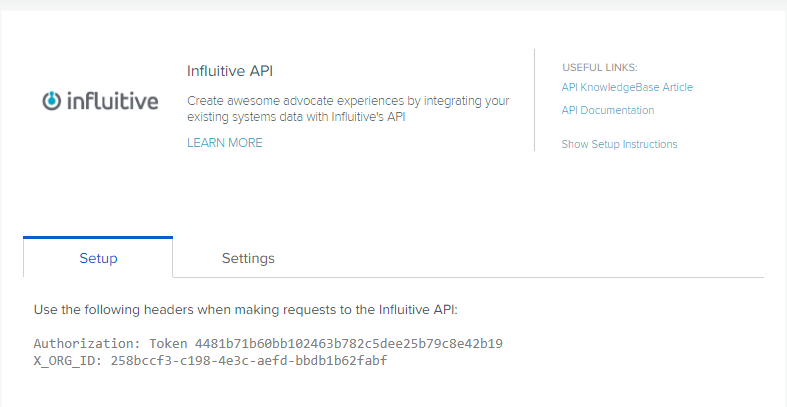Click the 'X_ORG_ID:' header label
The image size is (787, 407).
pyautogui.click(x=68, y=361)
